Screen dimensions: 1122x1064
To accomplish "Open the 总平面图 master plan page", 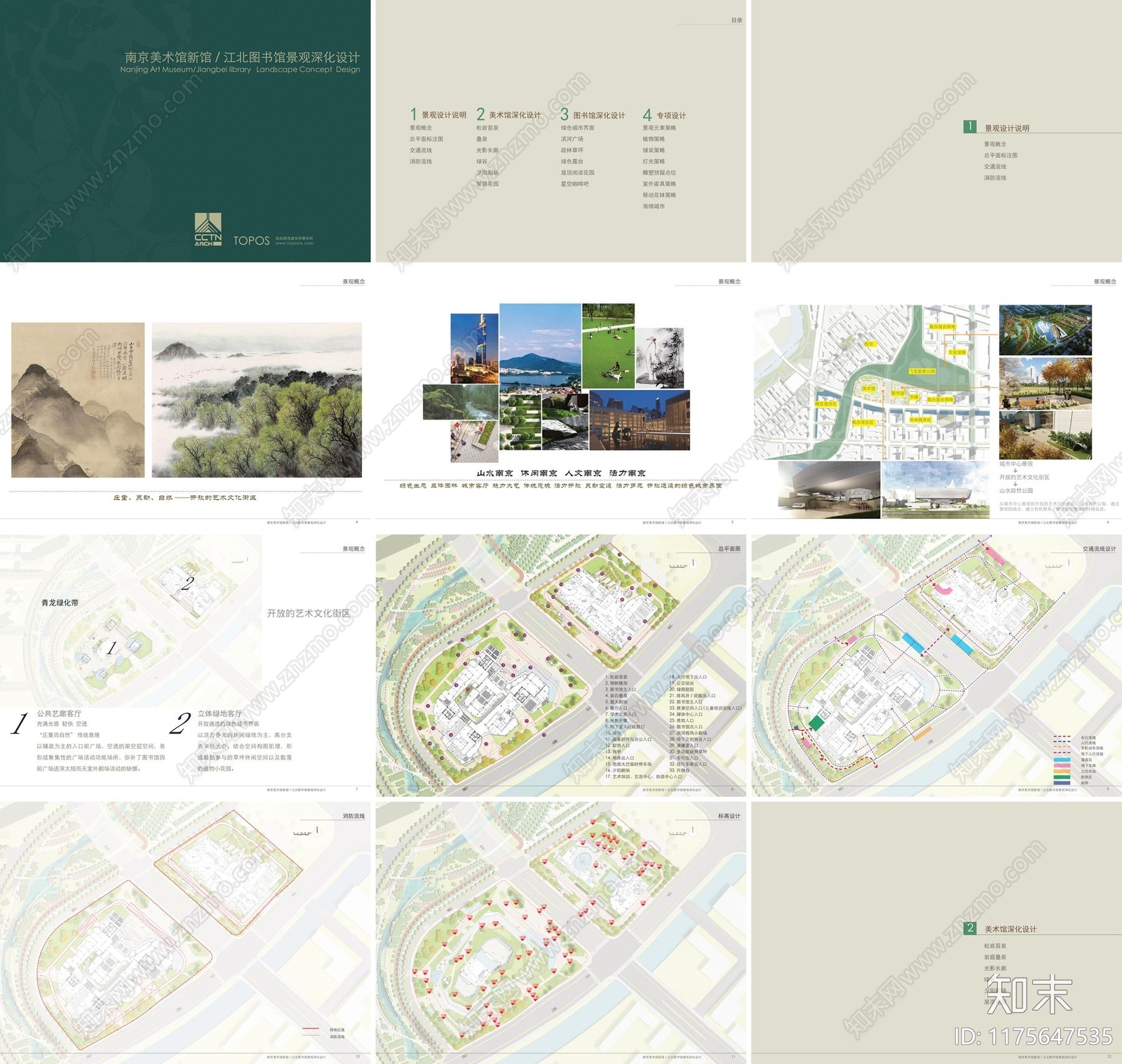I will click(x=561, y=666).
